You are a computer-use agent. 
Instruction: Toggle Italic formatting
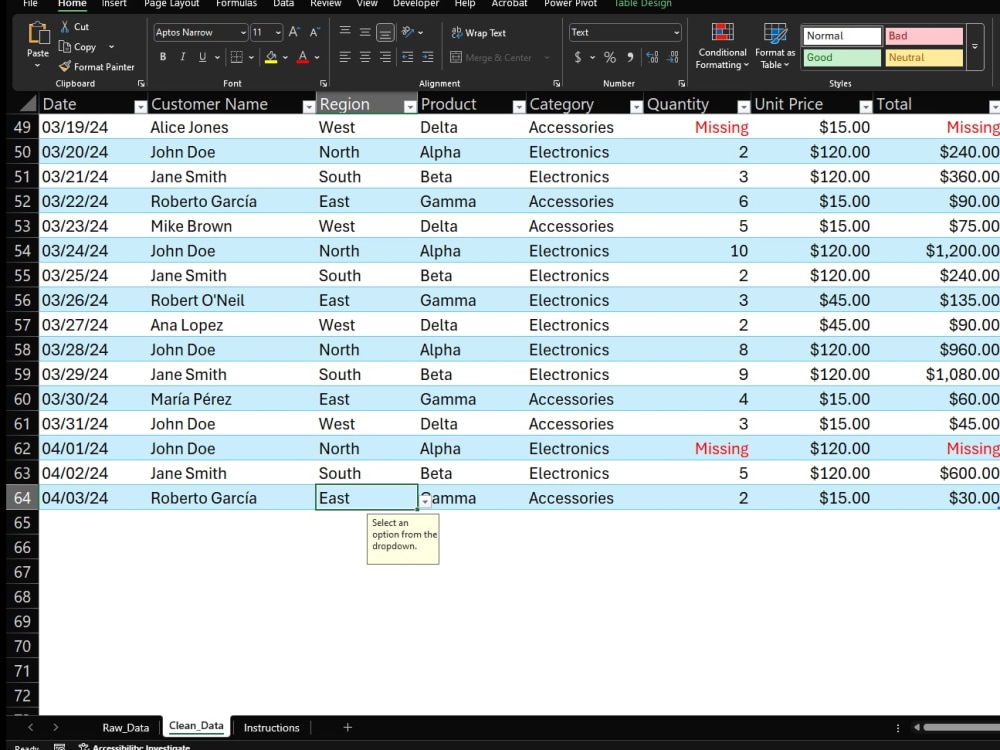click(x=182, y=57)
